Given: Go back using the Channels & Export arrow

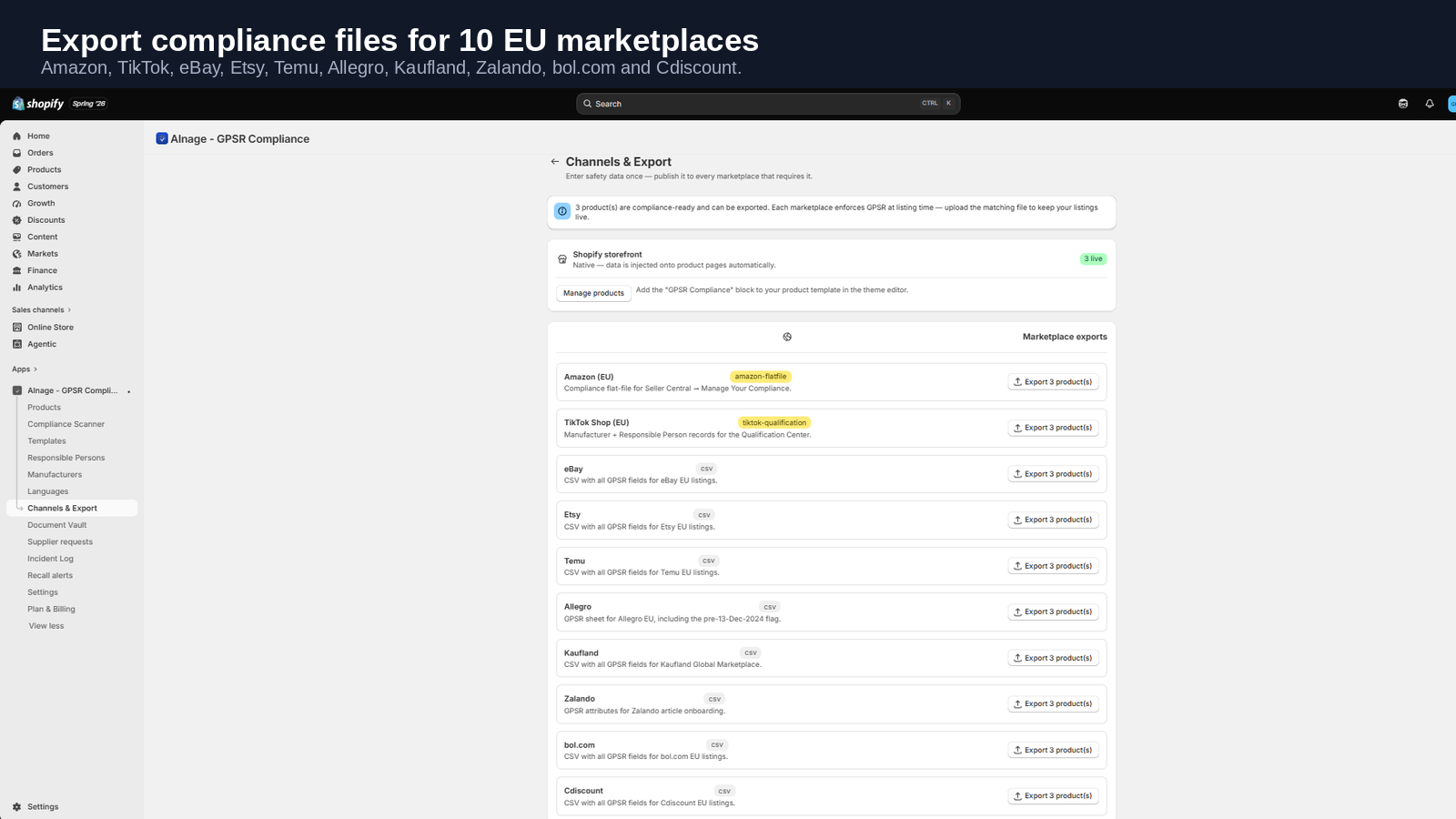Looking at the screenshot, I should click(555, 162).
